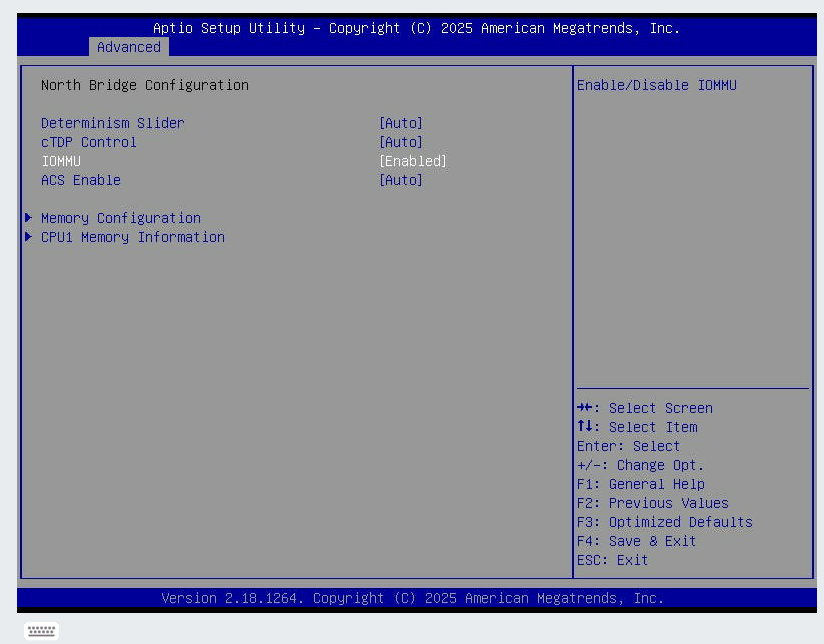Toggle the ACS Enable [Auto] value
The height and width of the screenshot is (644, 824).
[401, 180]
